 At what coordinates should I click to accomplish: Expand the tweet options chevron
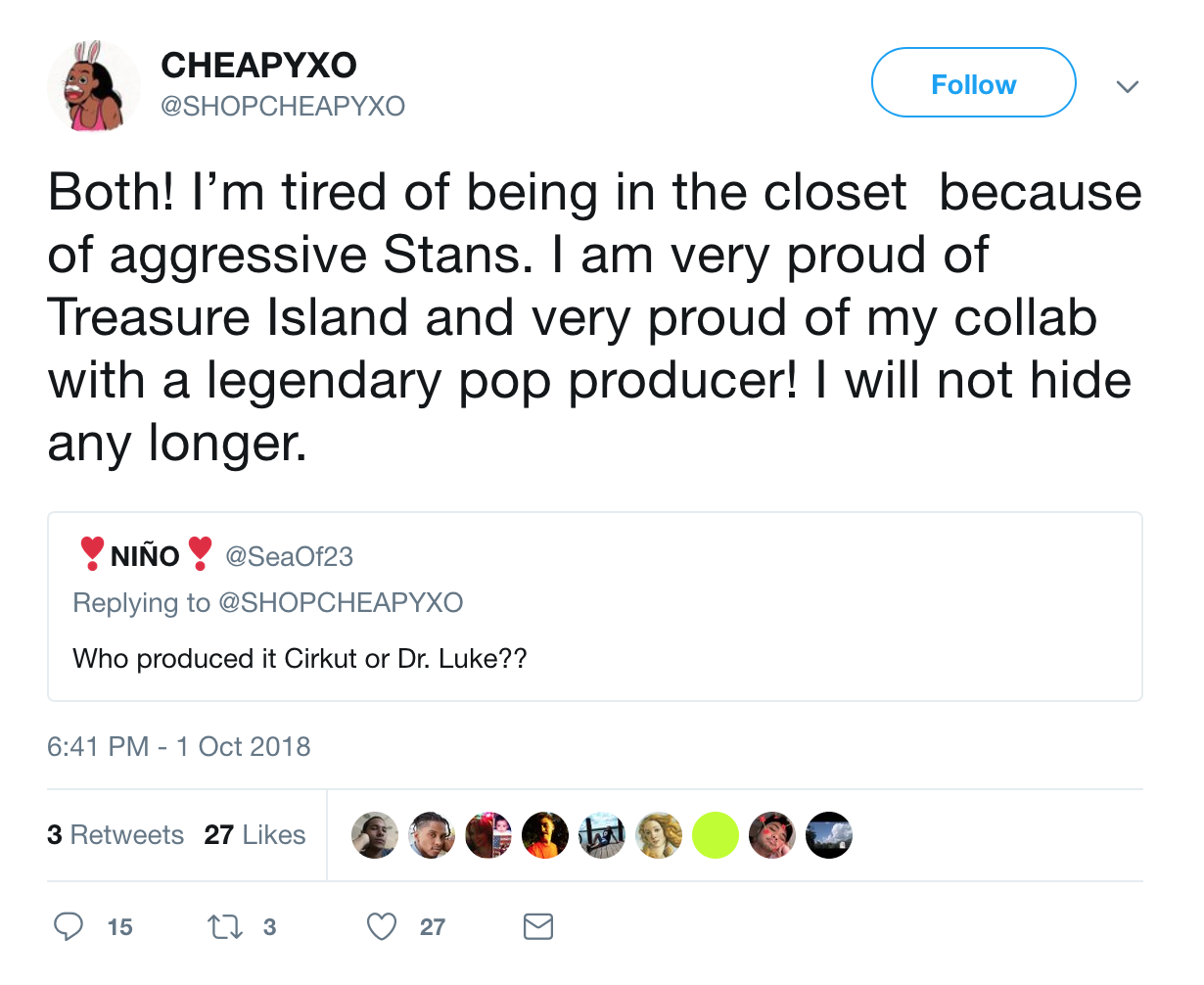point(1128,86)
